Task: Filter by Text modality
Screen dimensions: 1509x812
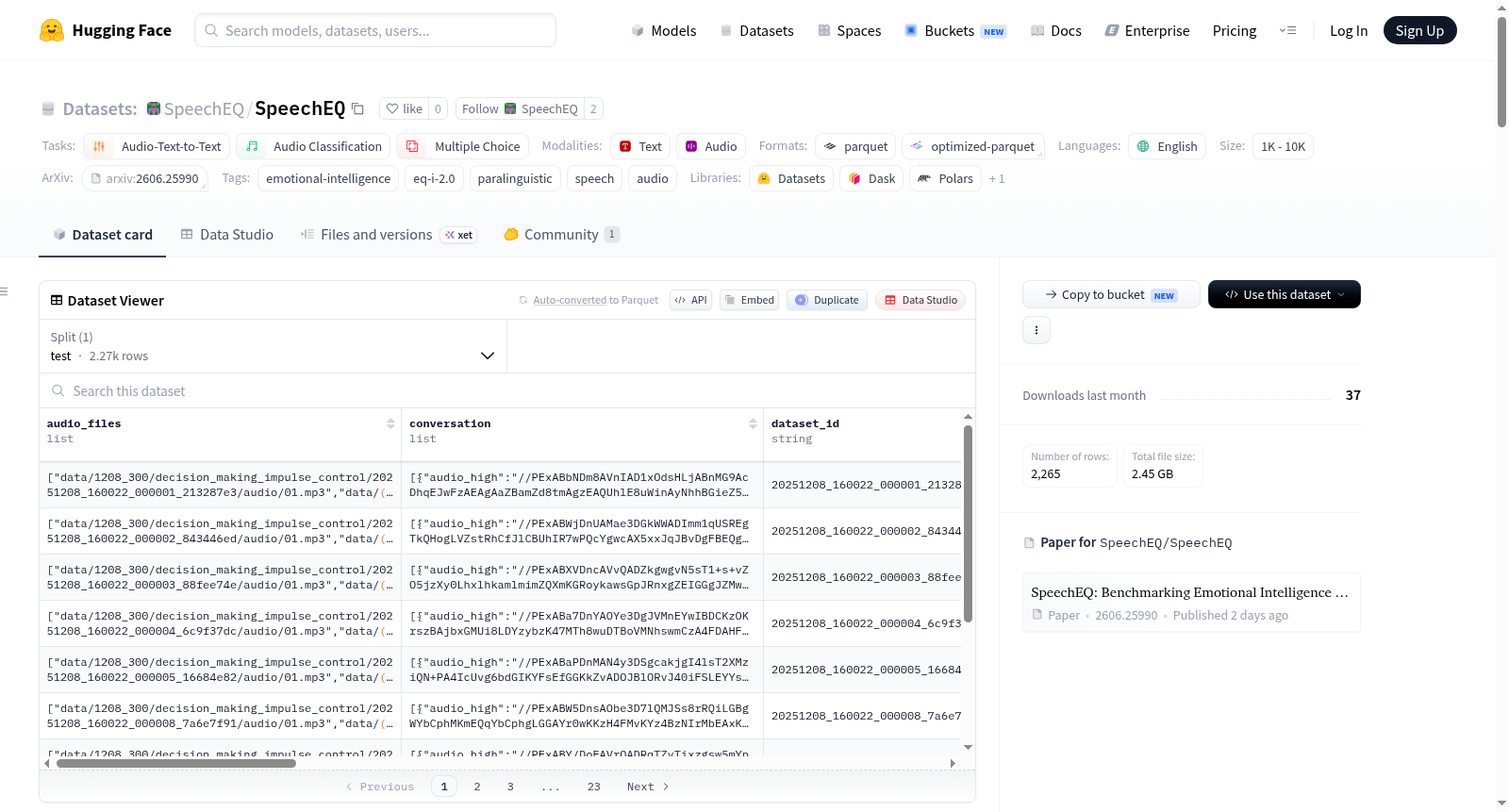Action: tap(640, 146)
